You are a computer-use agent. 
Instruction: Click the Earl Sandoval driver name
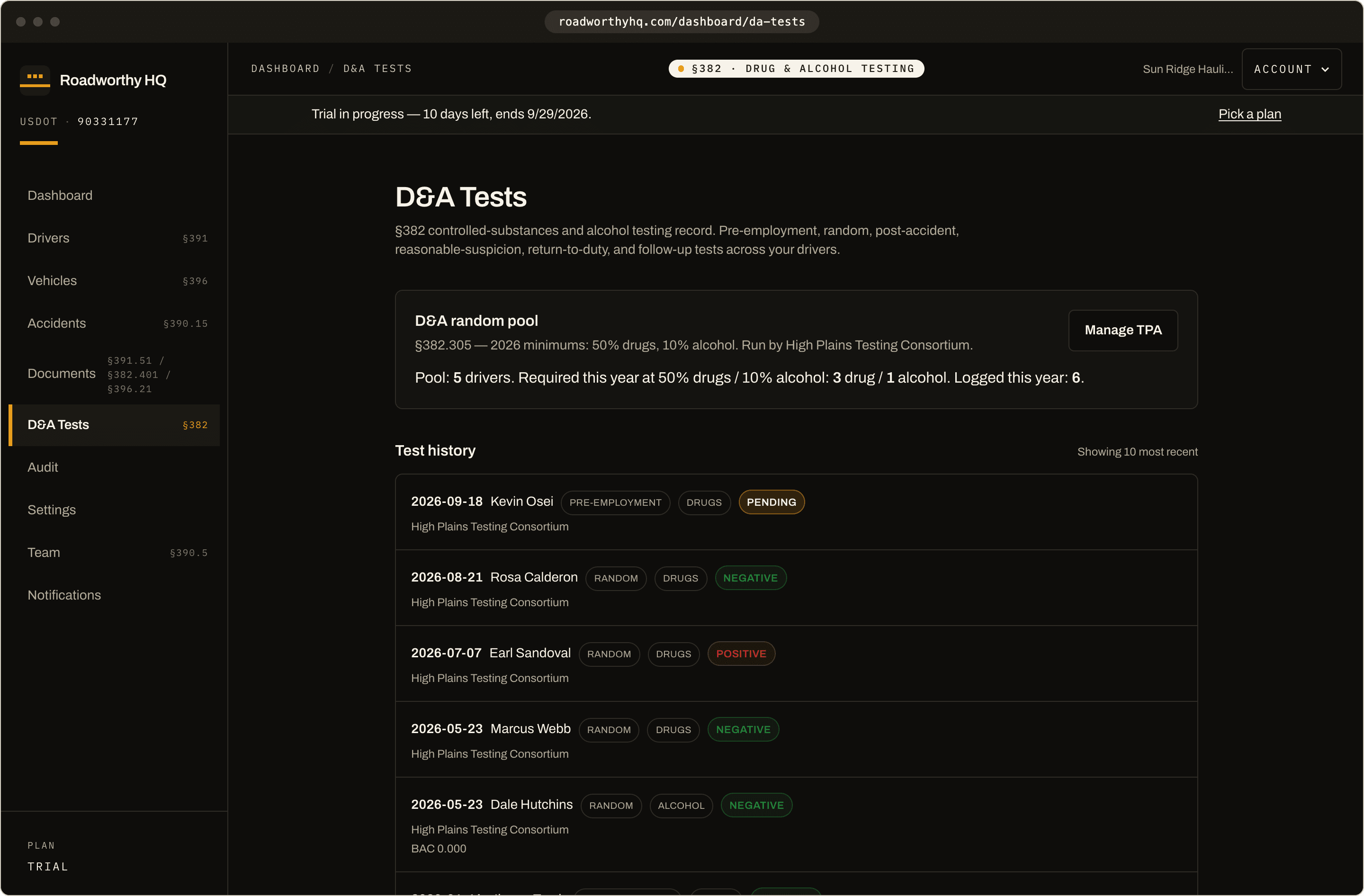(530, 653)
